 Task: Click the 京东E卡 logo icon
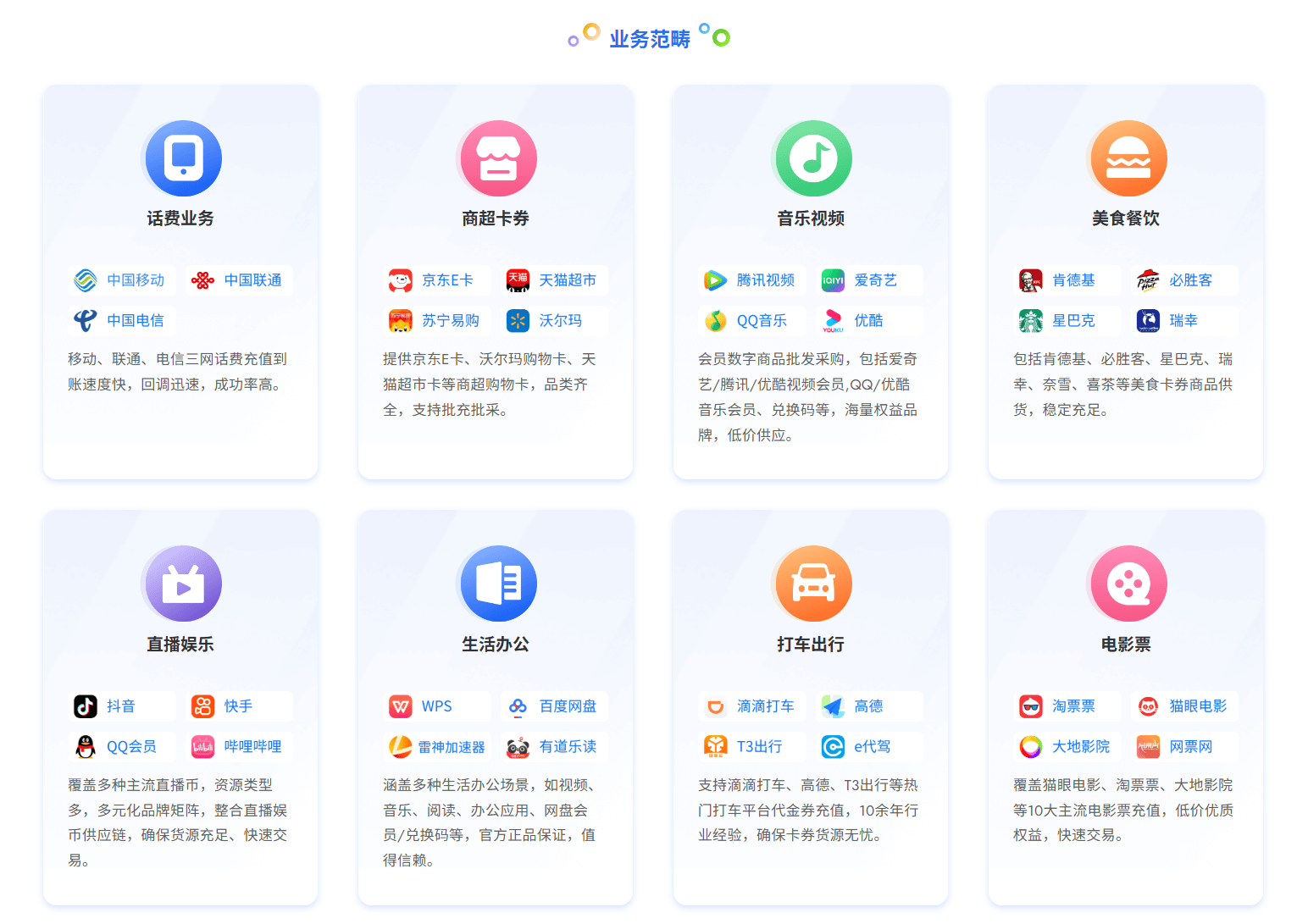401,280
